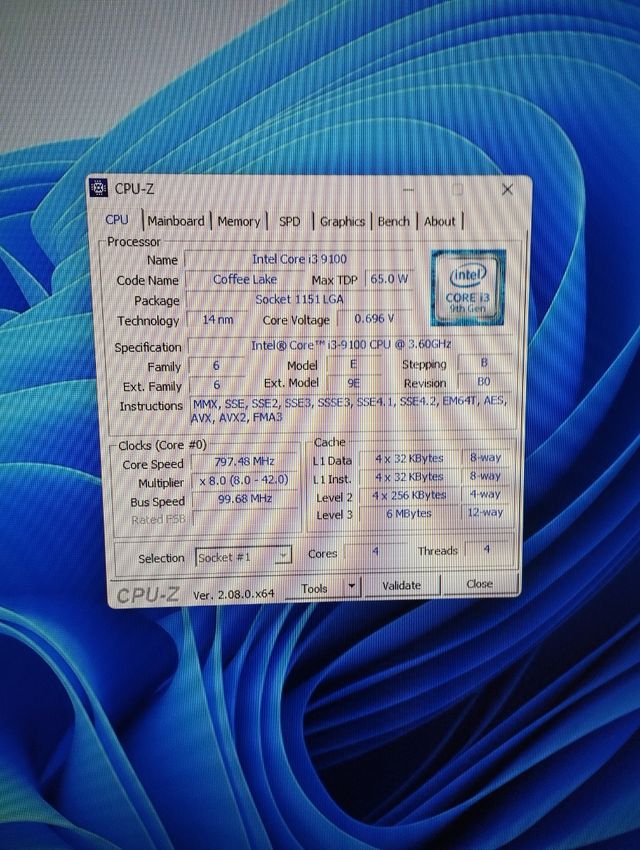Click the Close button at bottom right
This screenshot has height=850, width=640.
(479, 584)
